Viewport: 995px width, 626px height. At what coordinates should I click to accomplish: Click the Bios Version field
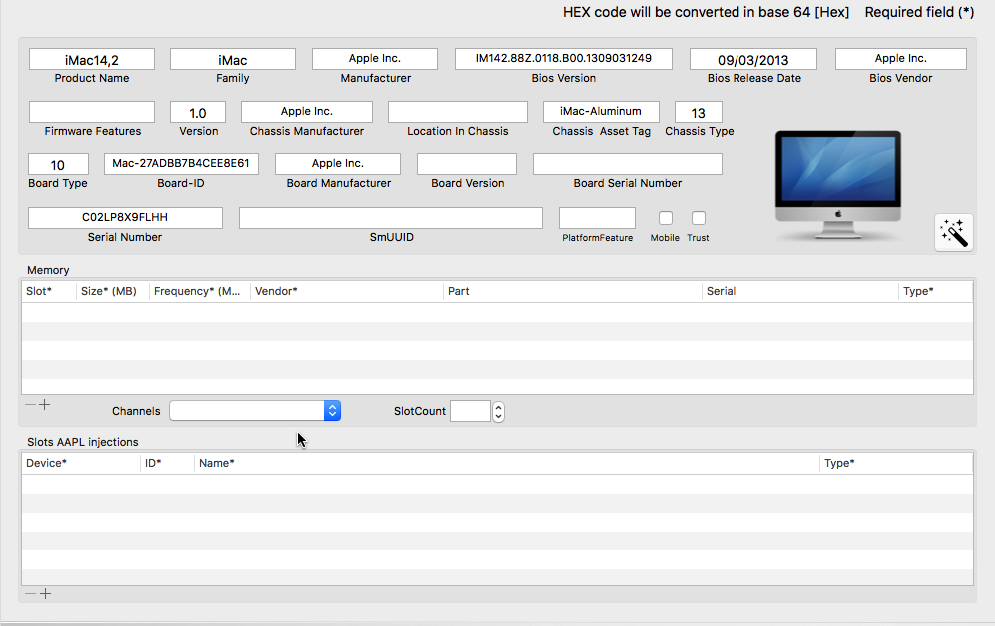pyautogui.click(x=563, y=59)
